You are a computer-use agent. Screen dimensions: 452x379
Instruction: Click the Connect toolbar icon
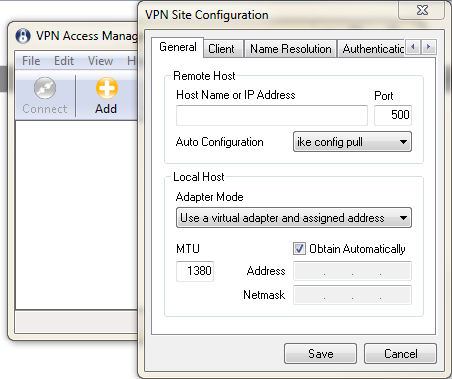point(45,88)
